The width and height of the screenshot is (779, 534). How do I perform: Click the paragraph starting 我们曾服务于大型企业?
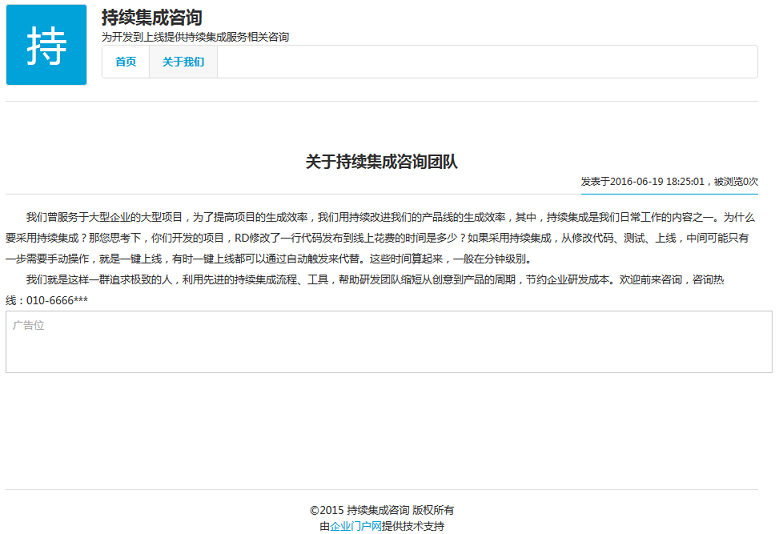coord(382,238)
